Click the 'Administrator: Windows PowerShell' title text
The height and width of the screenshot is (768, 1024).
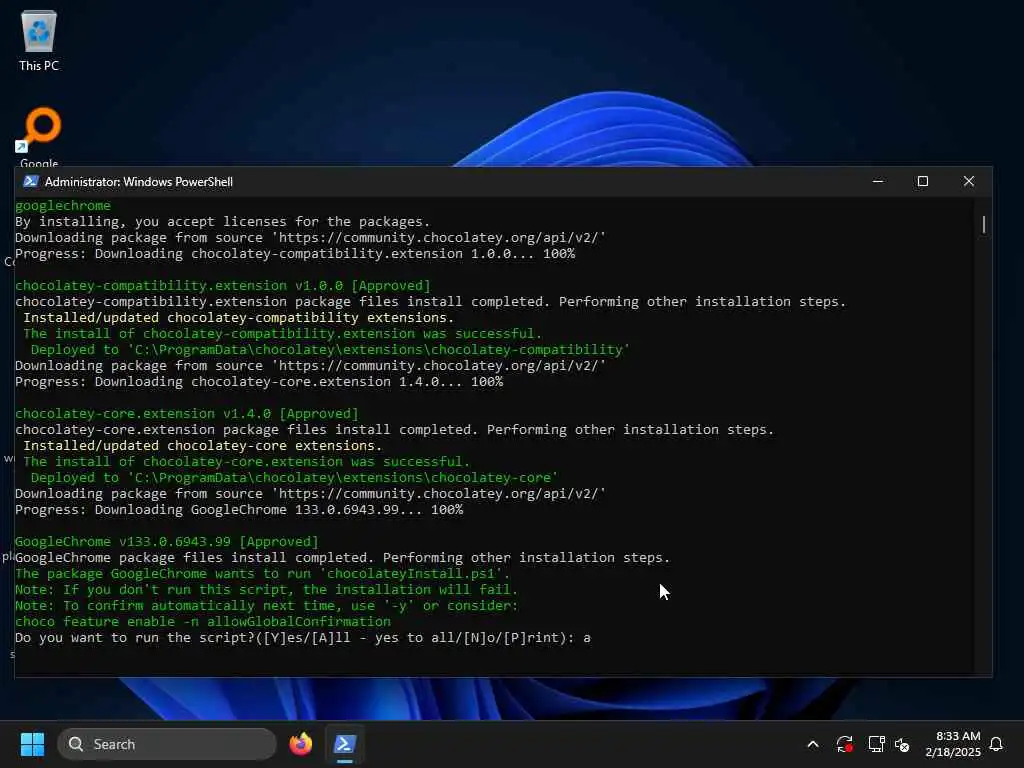(138, 182)
